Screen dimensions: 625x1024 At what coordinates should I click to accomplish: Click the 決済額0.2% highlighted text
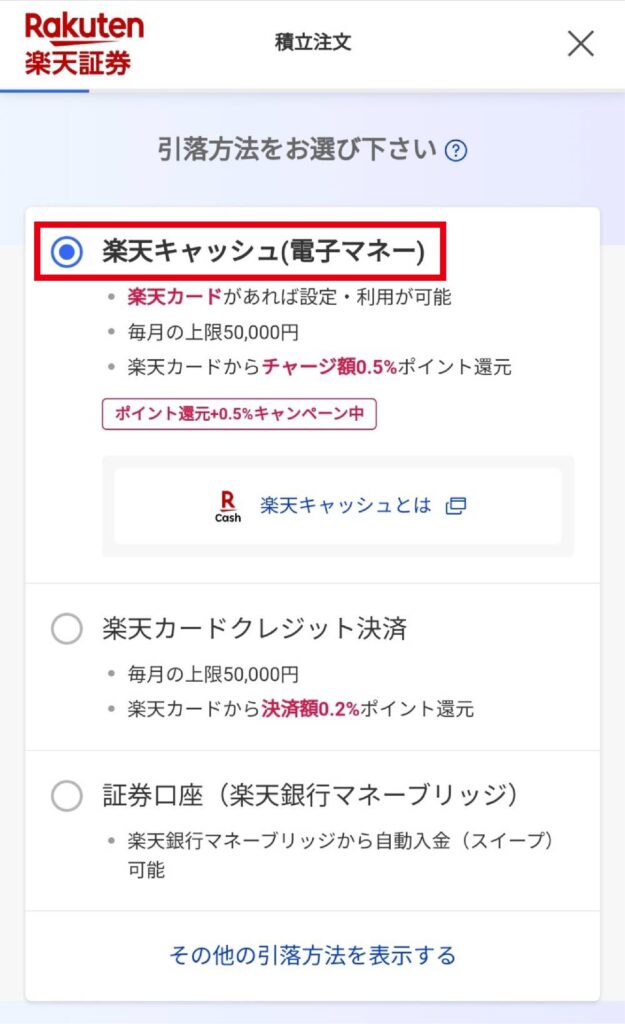(311, 709)
